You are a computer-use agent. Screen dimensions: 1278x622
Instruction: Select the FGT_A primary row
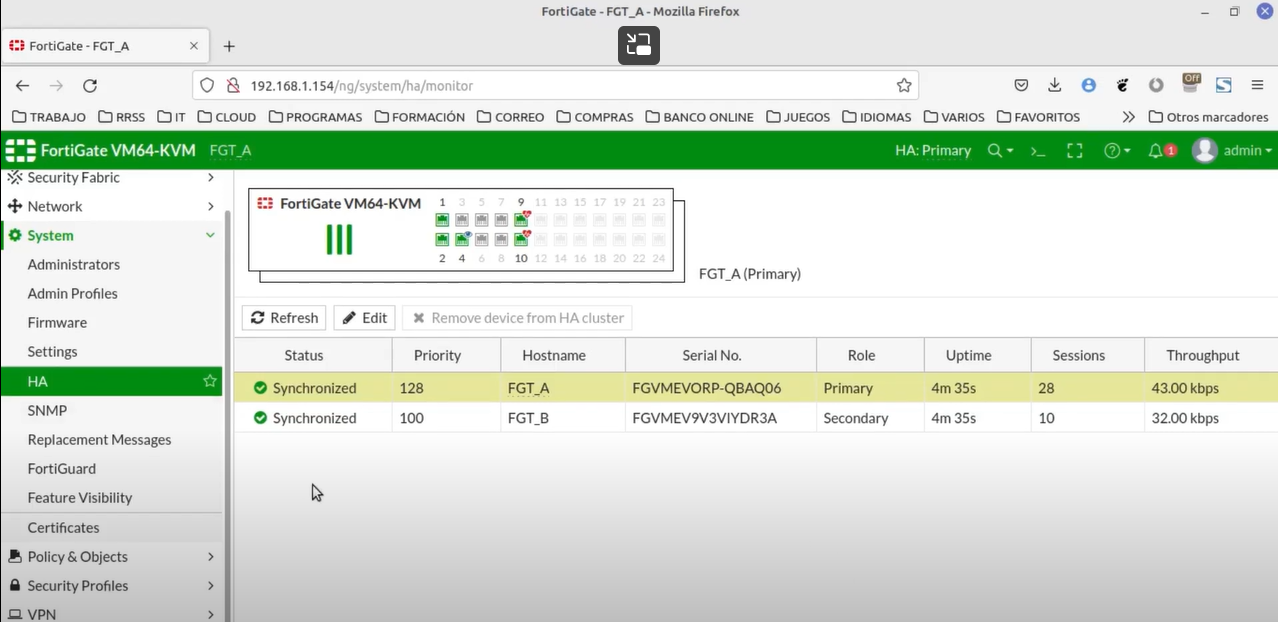coord(756,388)
